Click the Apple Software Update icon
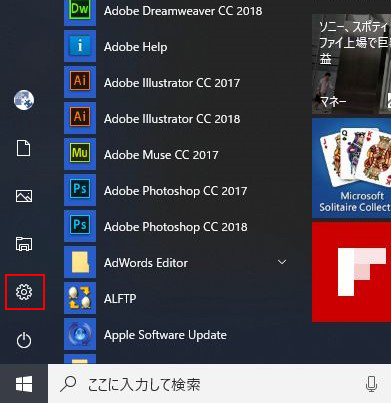391x403 pixels. click(80, 334)
